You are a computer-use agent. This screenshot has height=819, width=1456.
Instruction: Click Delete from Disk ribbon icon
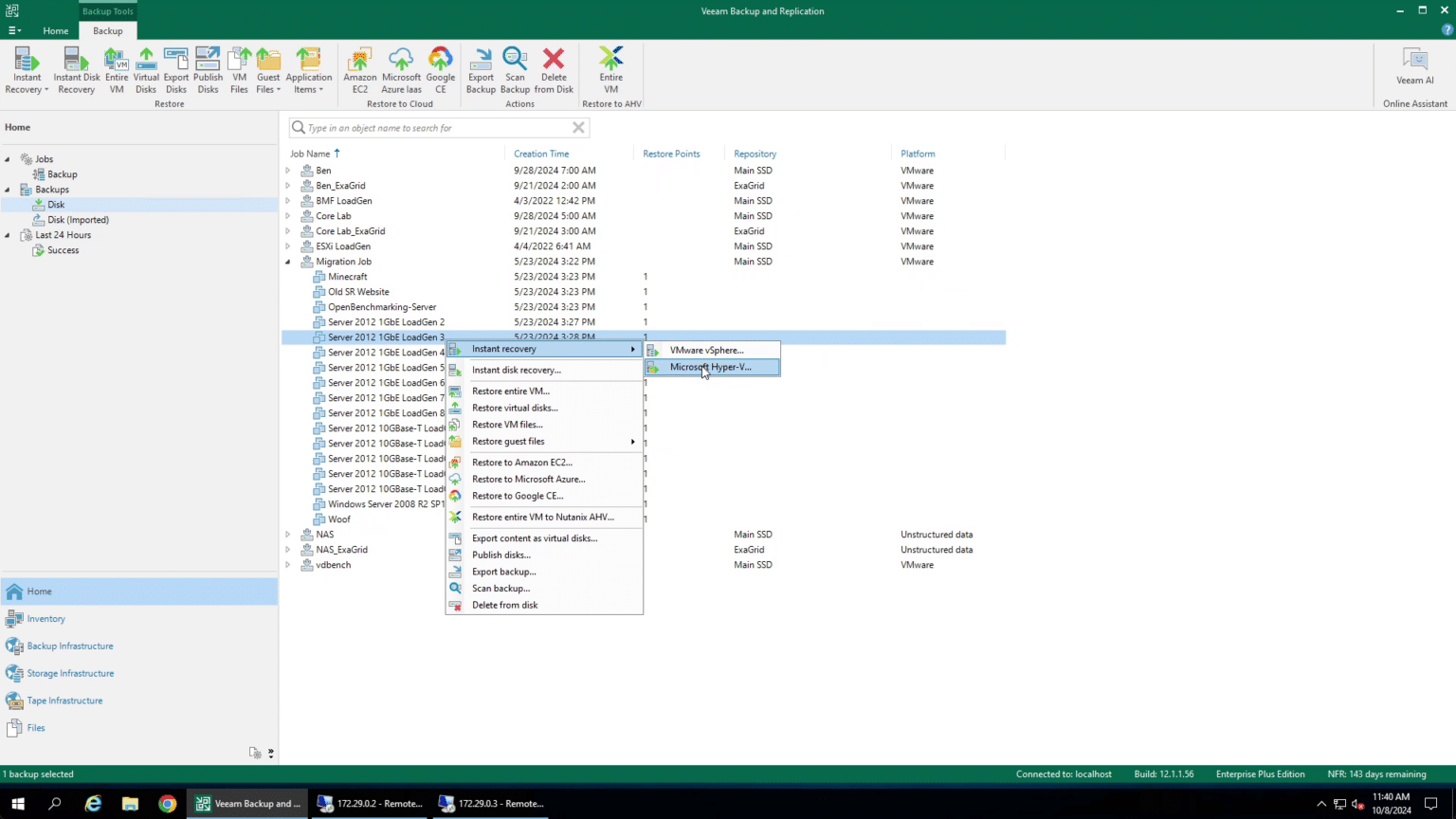pos(554,70)
